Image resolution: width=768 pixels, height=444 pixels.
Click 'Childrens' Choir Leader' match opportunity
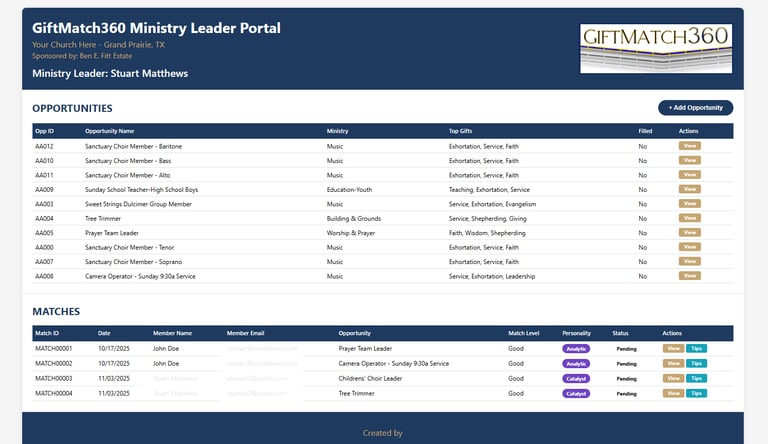click(370, 379)
